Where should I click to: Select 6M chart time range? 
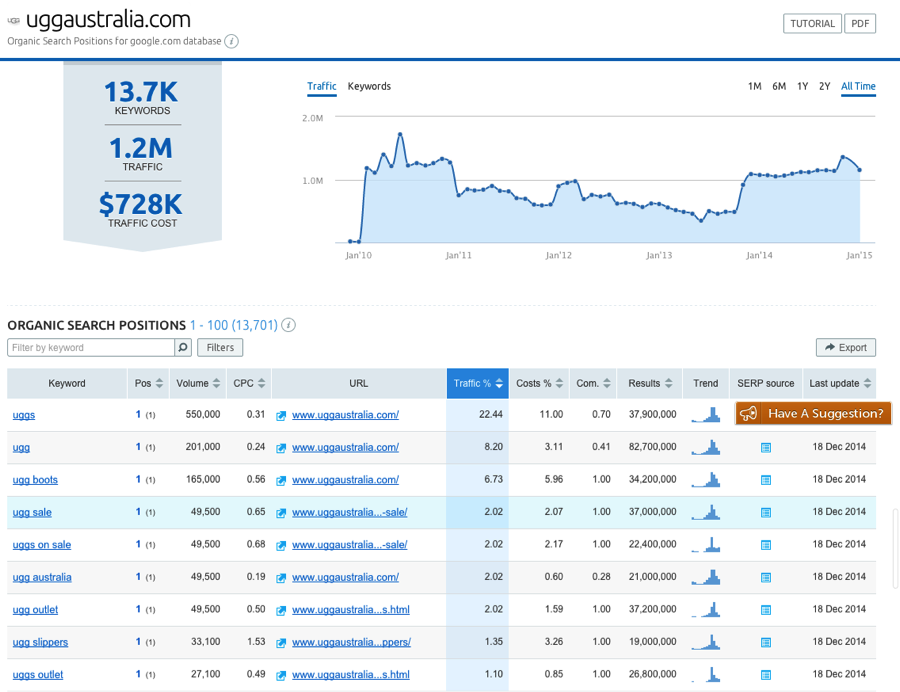point(779,86)
